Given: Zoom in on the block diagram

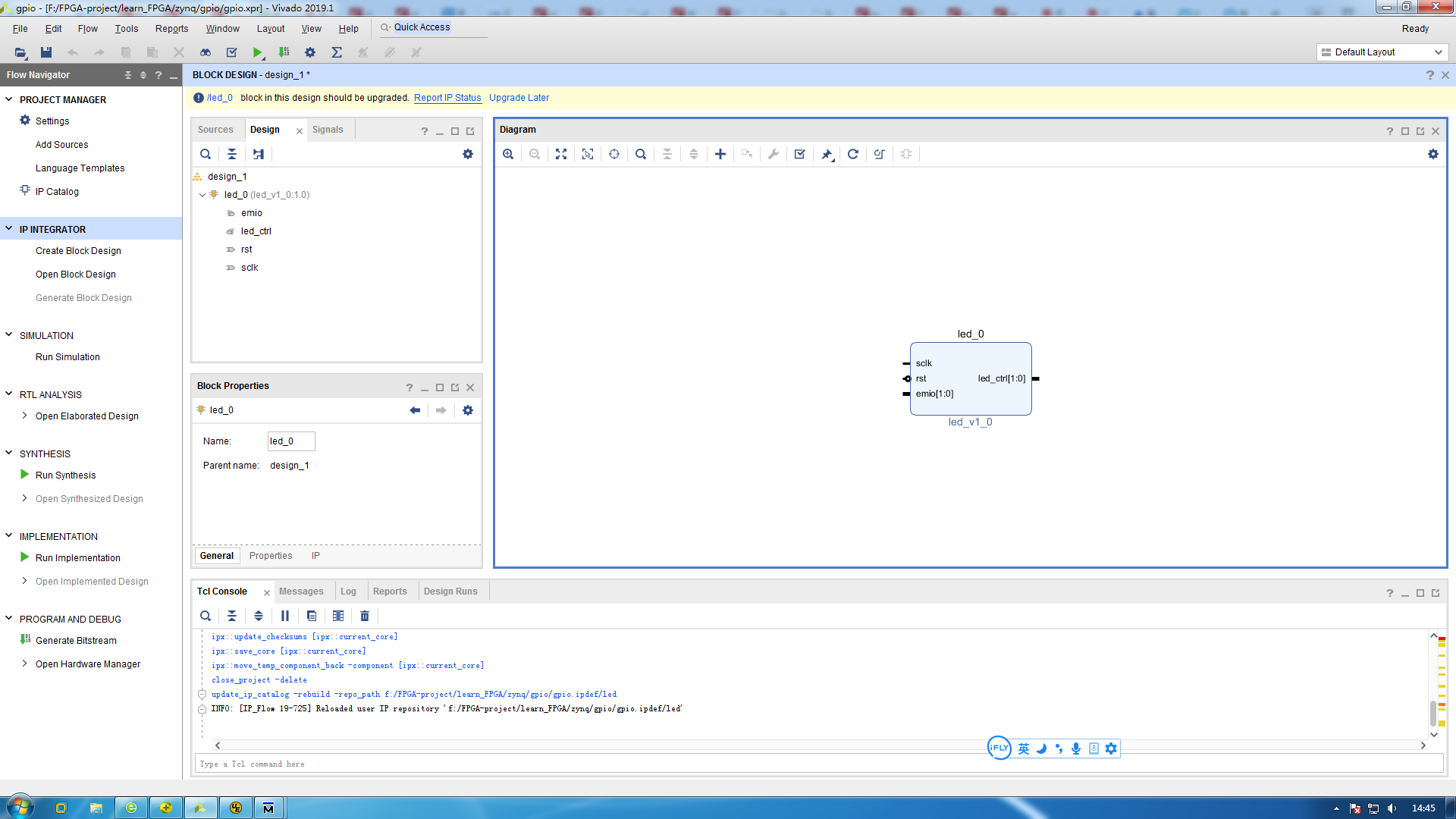Looking at the screenshot, I should click(508, 154).
